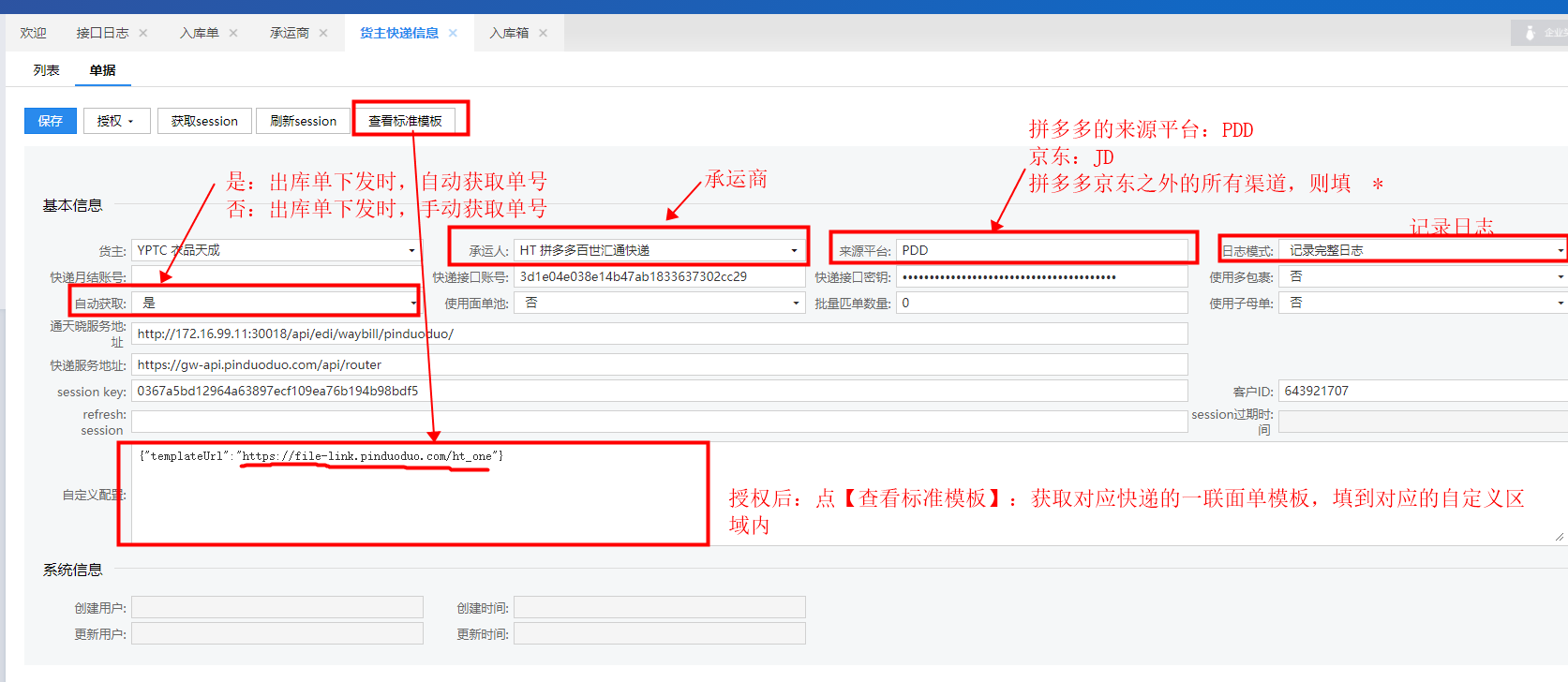Click the user profile icon at top right

[1530, 33]
